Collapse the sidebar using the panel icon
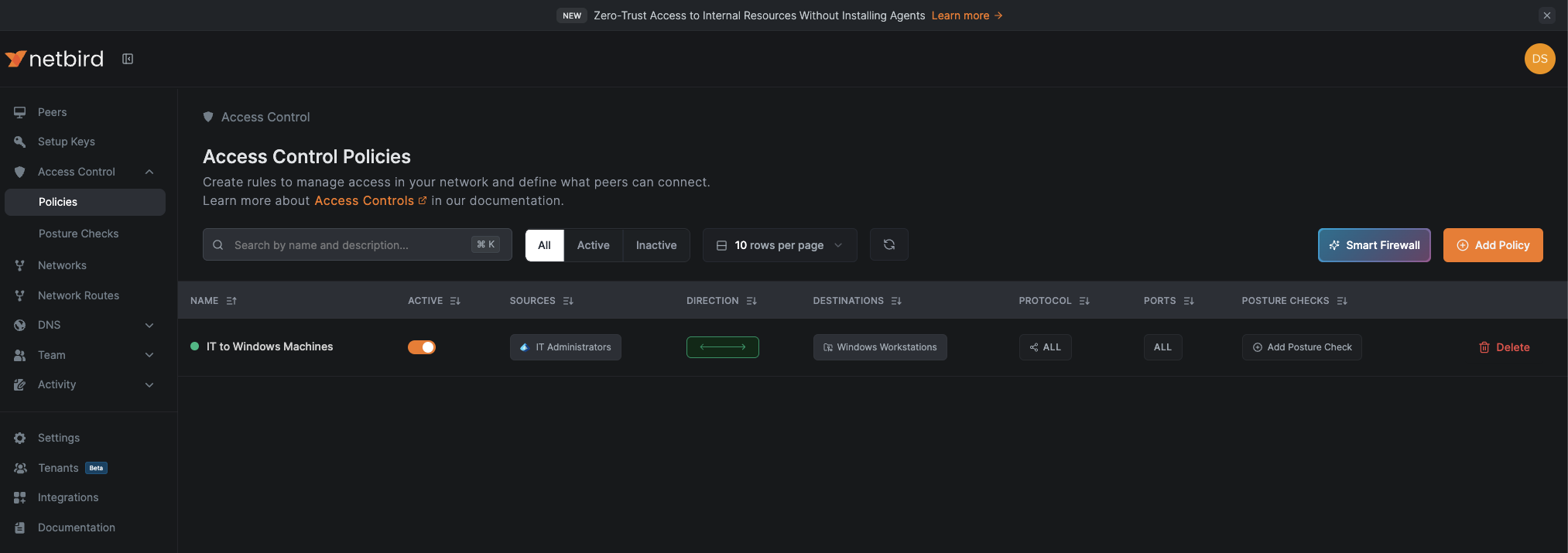Image resolution: width=1568 pixels, height=553 pixels. (x=128, y=59)
